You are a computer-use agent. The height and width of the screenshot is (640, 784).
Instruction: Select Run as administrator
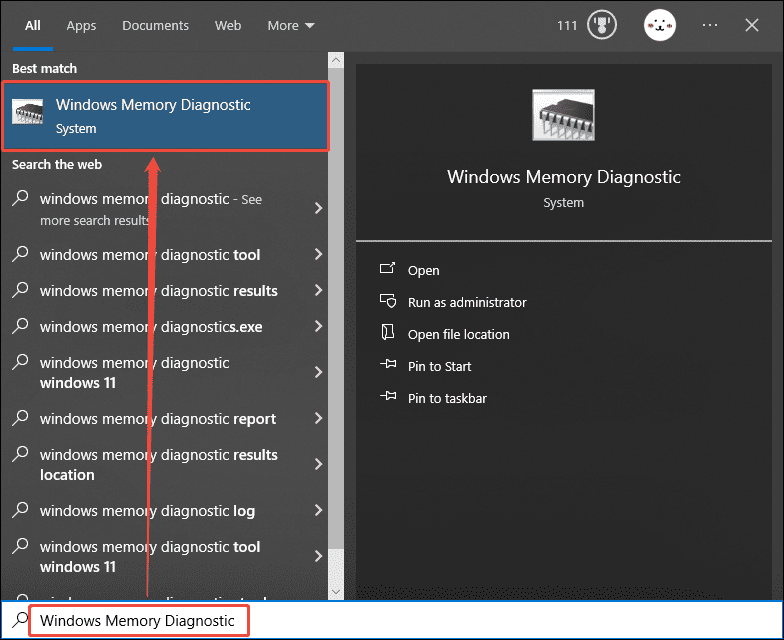467,302
